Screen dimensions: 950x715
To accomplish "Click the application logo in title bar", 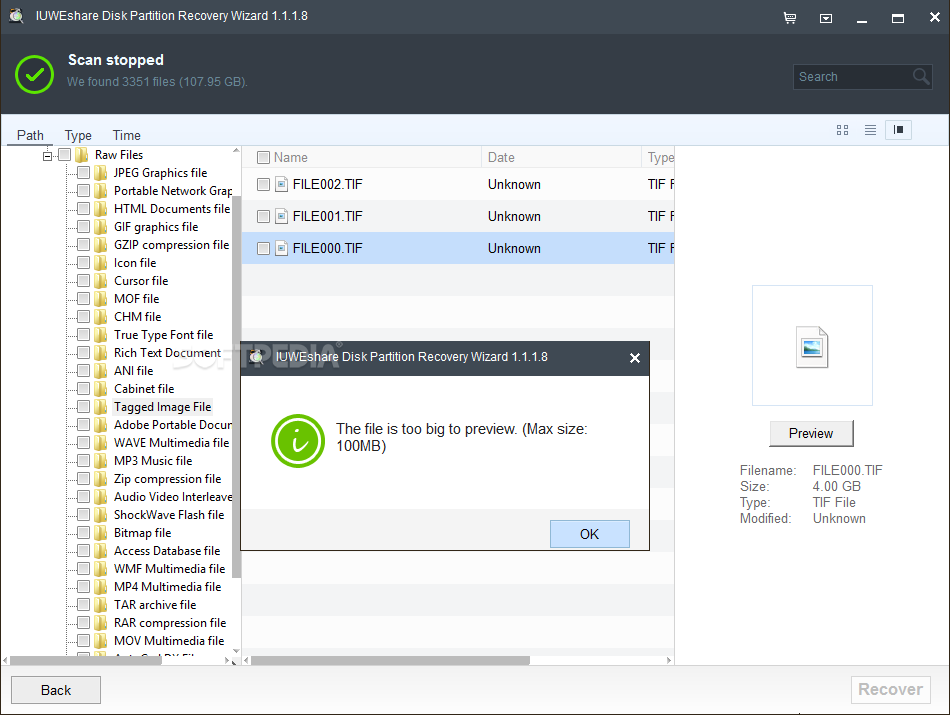I will [x=16, y=16].
